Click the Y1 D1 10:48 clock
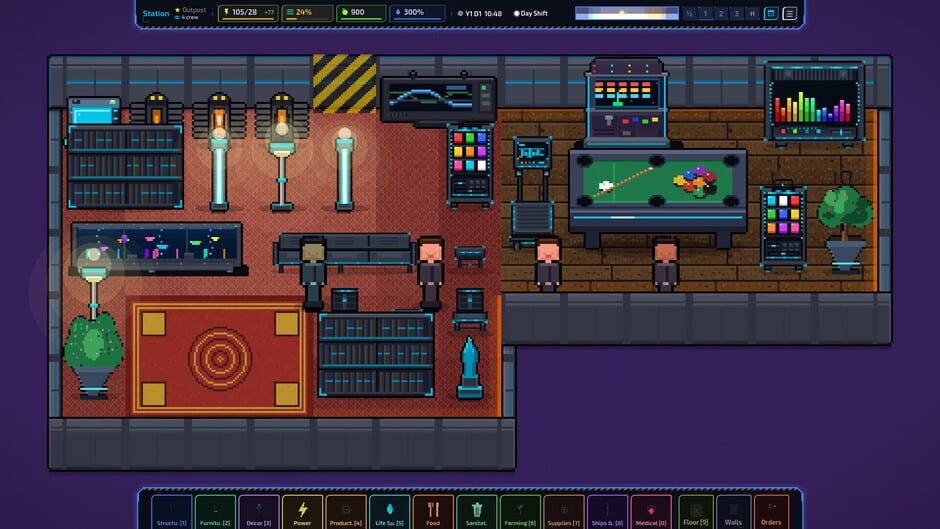This screenshot has width=940, height=529. pyautogui.click(x=480, y=13)
